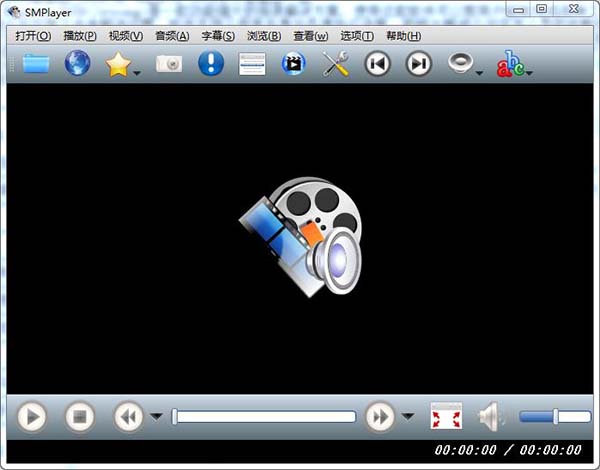Viewport: 600px width, 470px height.
Task: Open the playlist icon in the toolbar
Action: click(x=252, y=64)
